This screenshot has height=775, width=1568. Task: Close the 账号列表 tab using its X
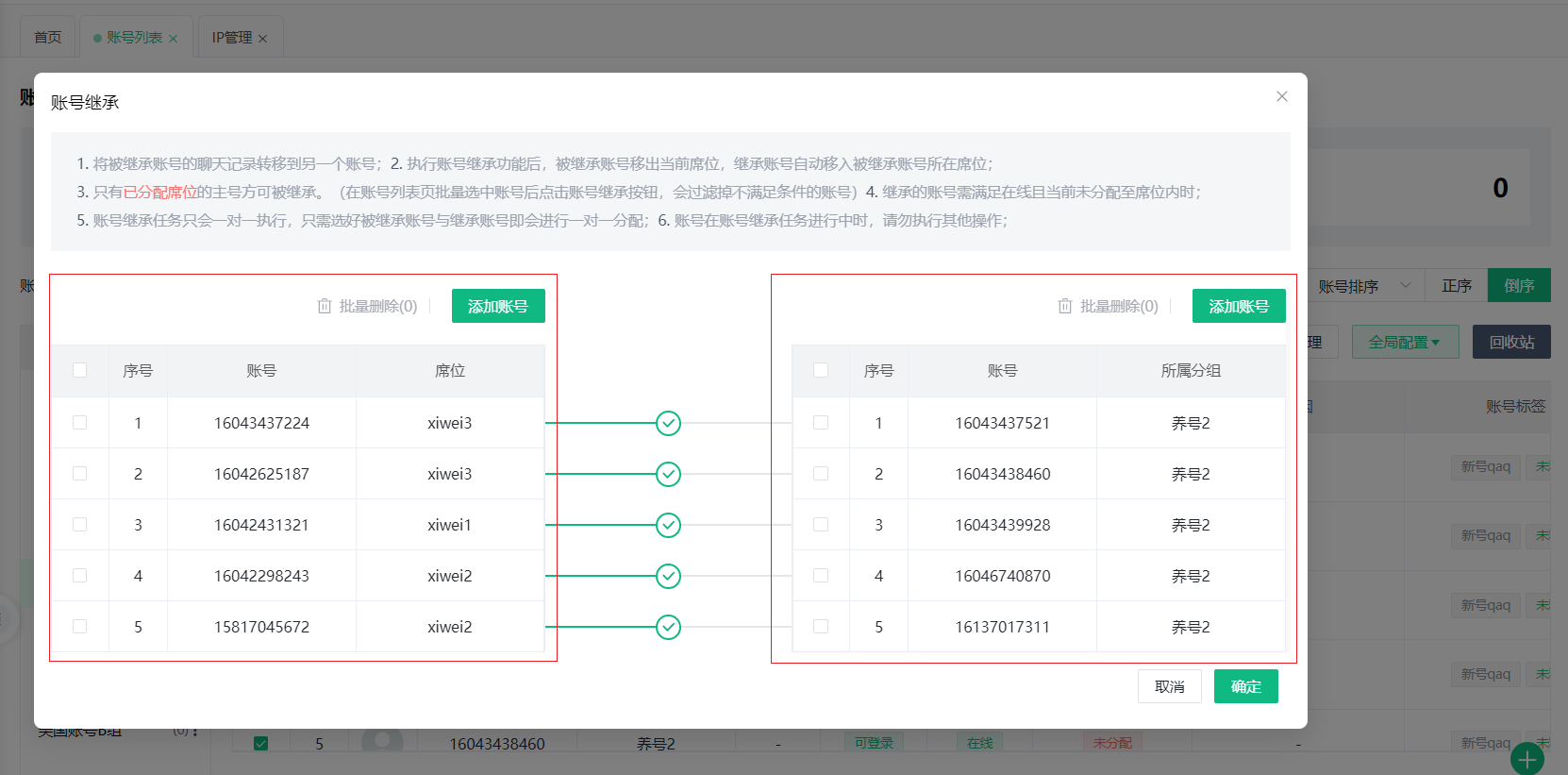[173, 39]
